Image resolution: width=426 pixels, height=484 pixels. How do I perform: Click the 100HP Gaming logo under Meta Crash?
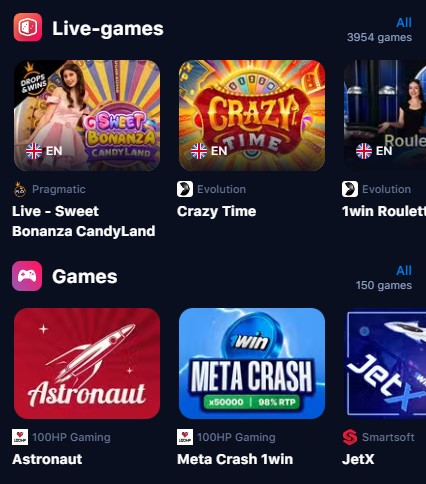click(185, 437)
